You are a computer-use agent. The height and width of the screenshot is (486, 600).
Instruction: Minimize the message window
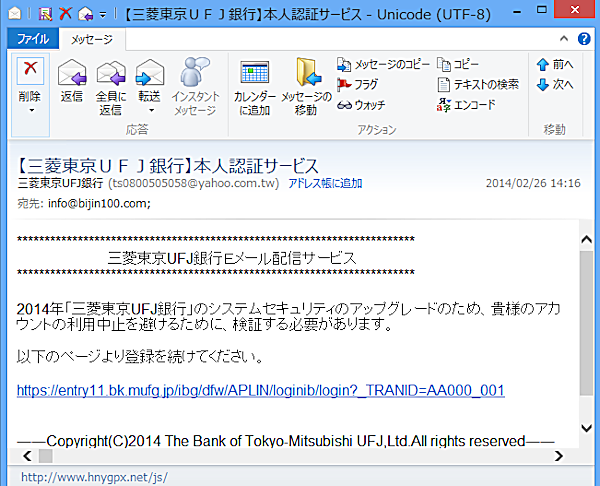517,11
